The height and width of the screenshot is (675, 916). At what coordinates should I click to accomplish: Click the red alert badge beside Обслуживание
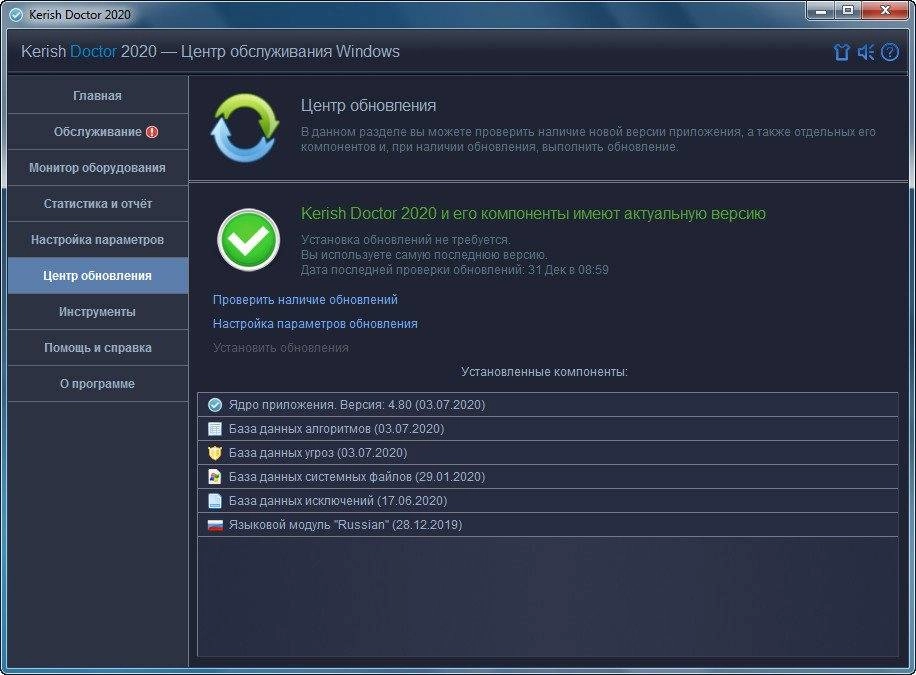[152, 132]
